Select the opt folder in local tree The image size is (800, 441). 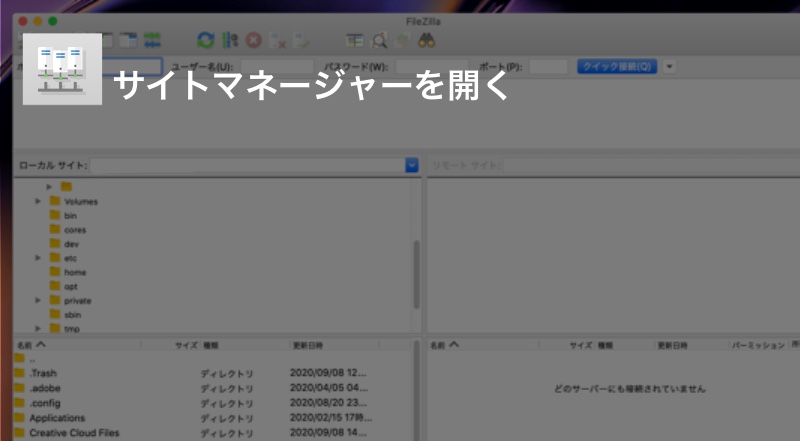(71, 286)
